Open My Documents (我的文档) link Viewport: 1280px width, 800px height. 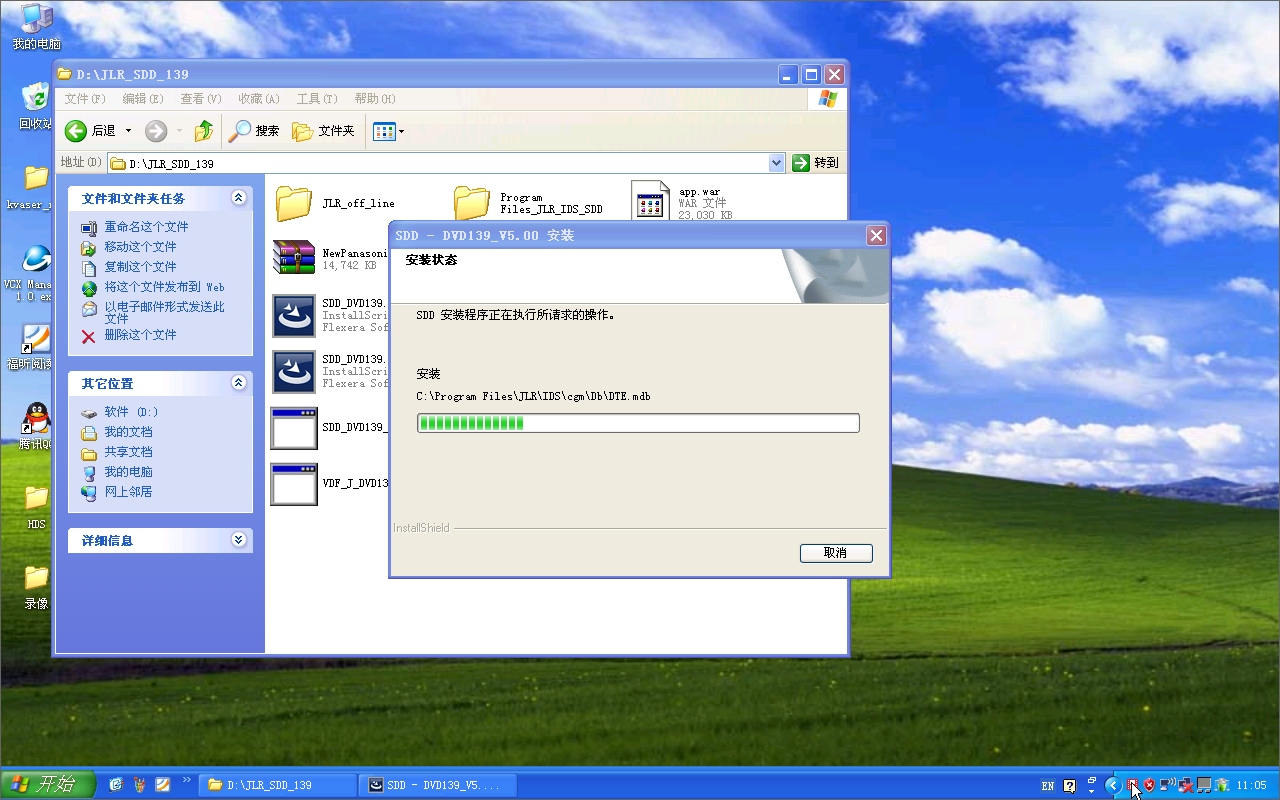(128, 432)
